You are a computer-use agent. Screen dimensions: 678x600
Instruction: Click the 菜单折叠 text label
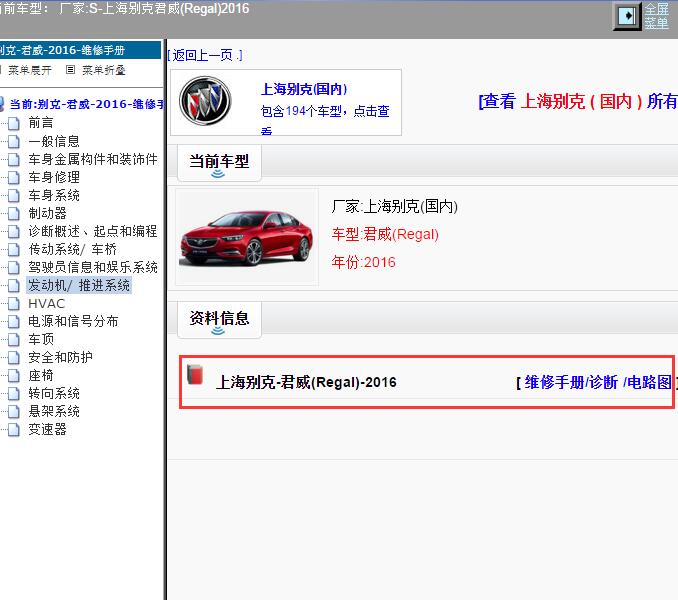[x=104, y=70]
